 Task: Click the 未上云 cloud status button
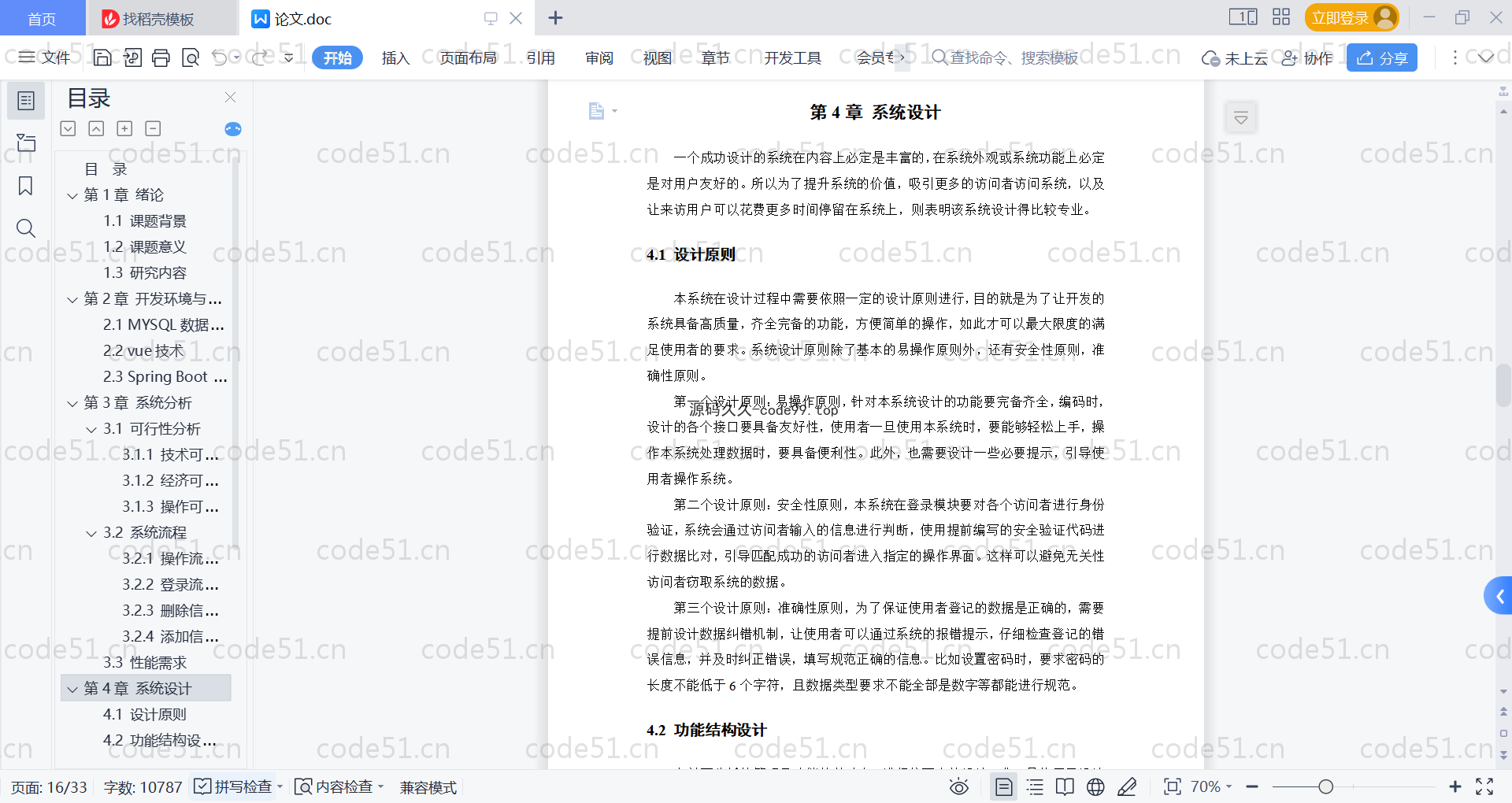click(1235, 57)
